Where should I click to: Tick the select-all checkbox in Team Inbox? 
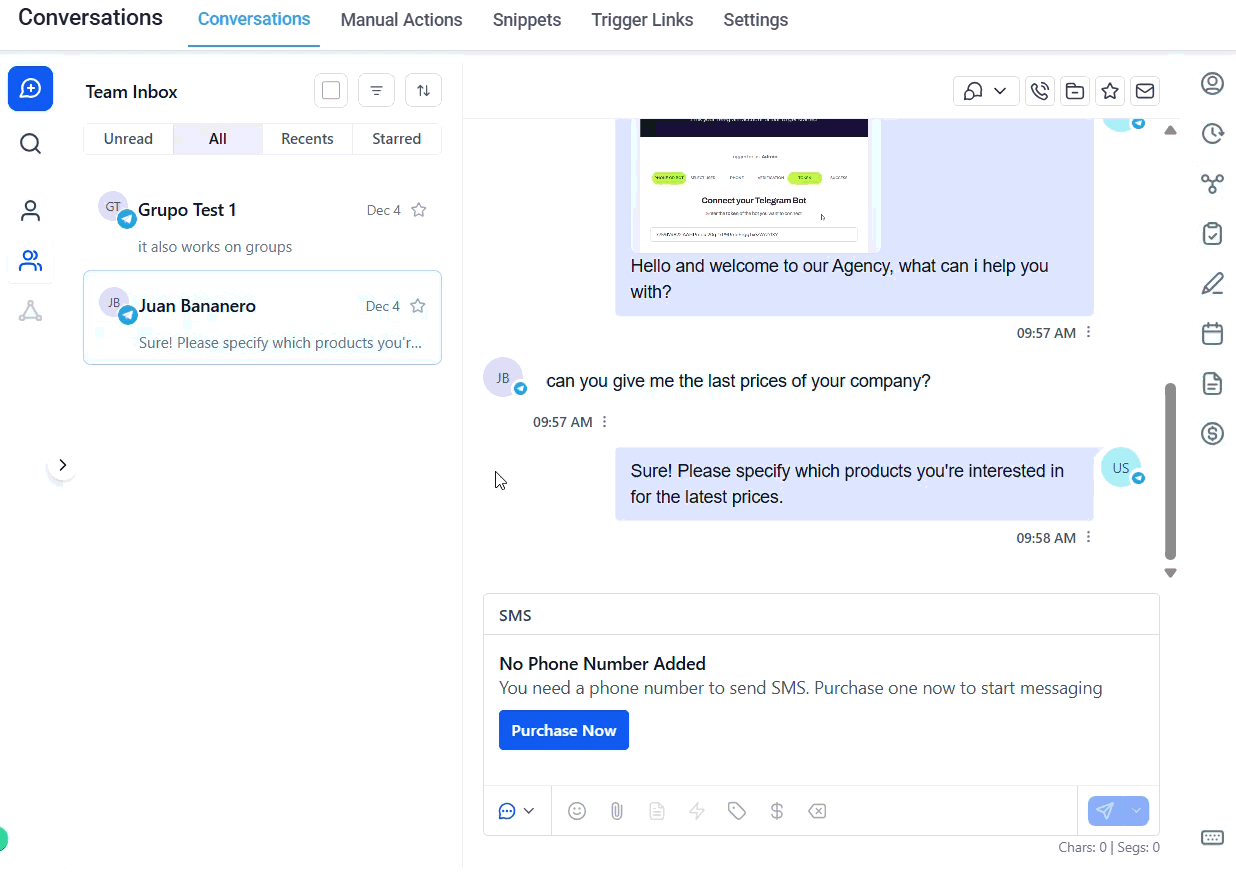[x=331, y=91]
